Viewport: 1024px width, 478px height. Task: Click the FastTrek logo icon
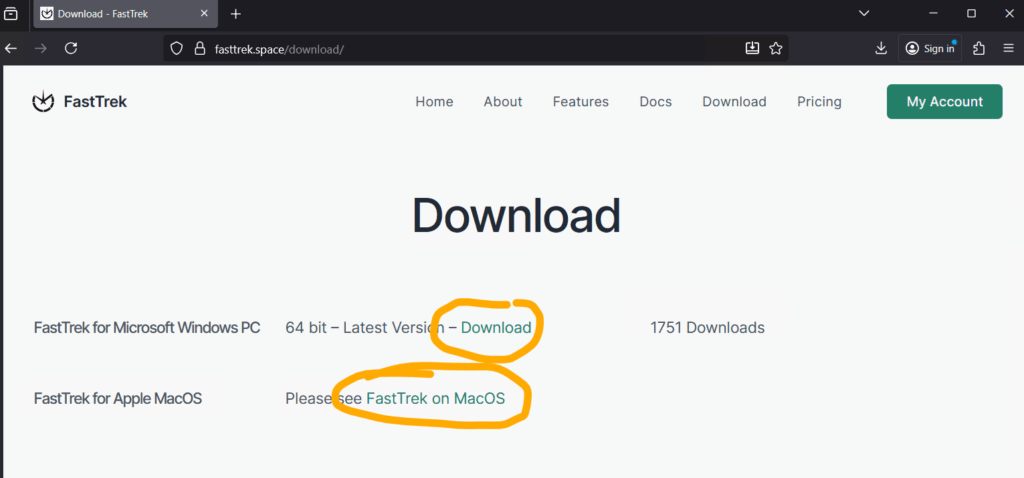tap(43, 101)
